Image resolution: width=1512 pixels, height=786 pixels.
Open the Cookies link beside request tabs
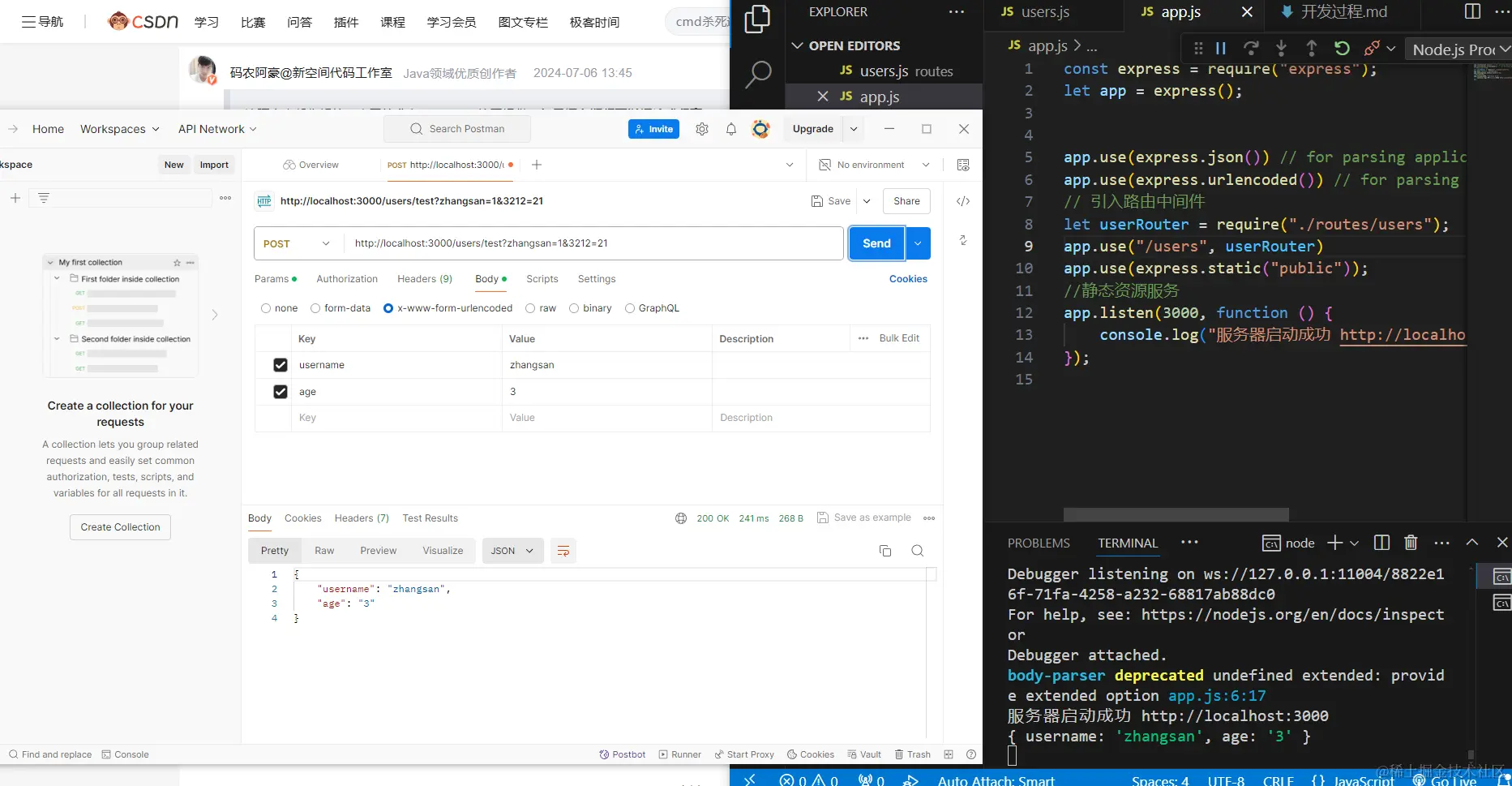click(908, 279)
